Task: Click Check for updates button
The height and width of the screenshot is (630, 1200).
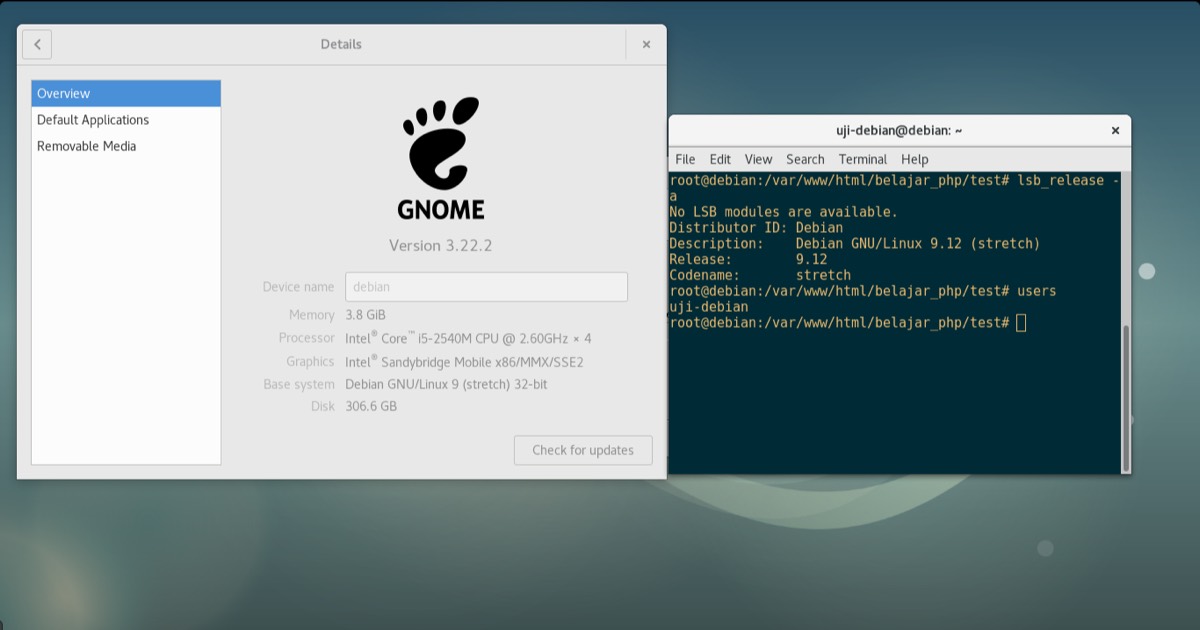Action: tap(583, 450)
